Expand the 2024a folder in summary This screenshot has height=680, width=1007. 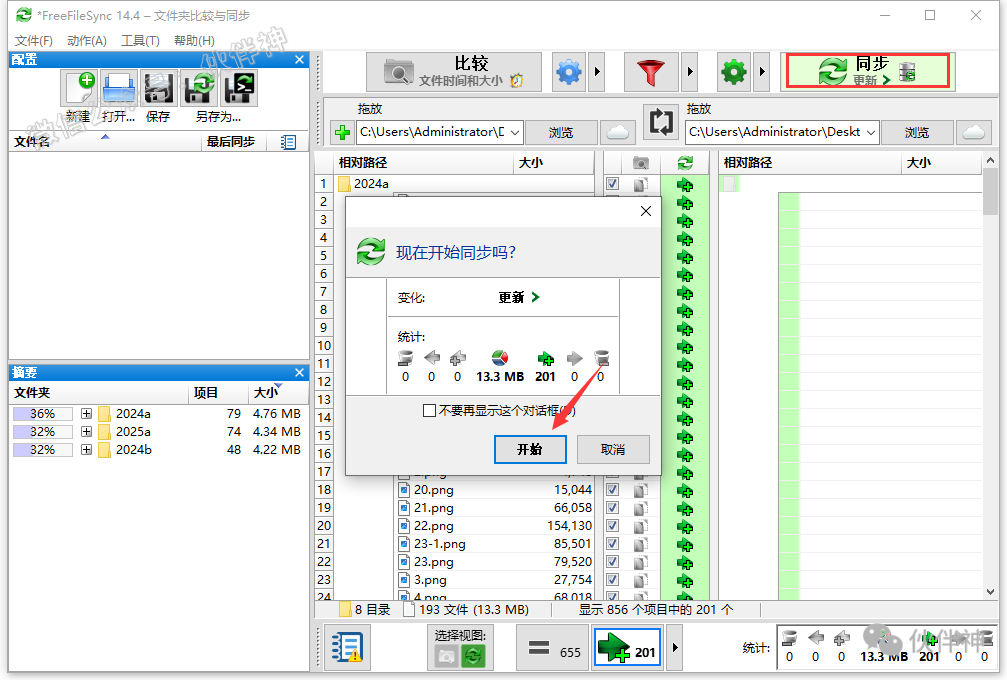(x=86, y=414)
